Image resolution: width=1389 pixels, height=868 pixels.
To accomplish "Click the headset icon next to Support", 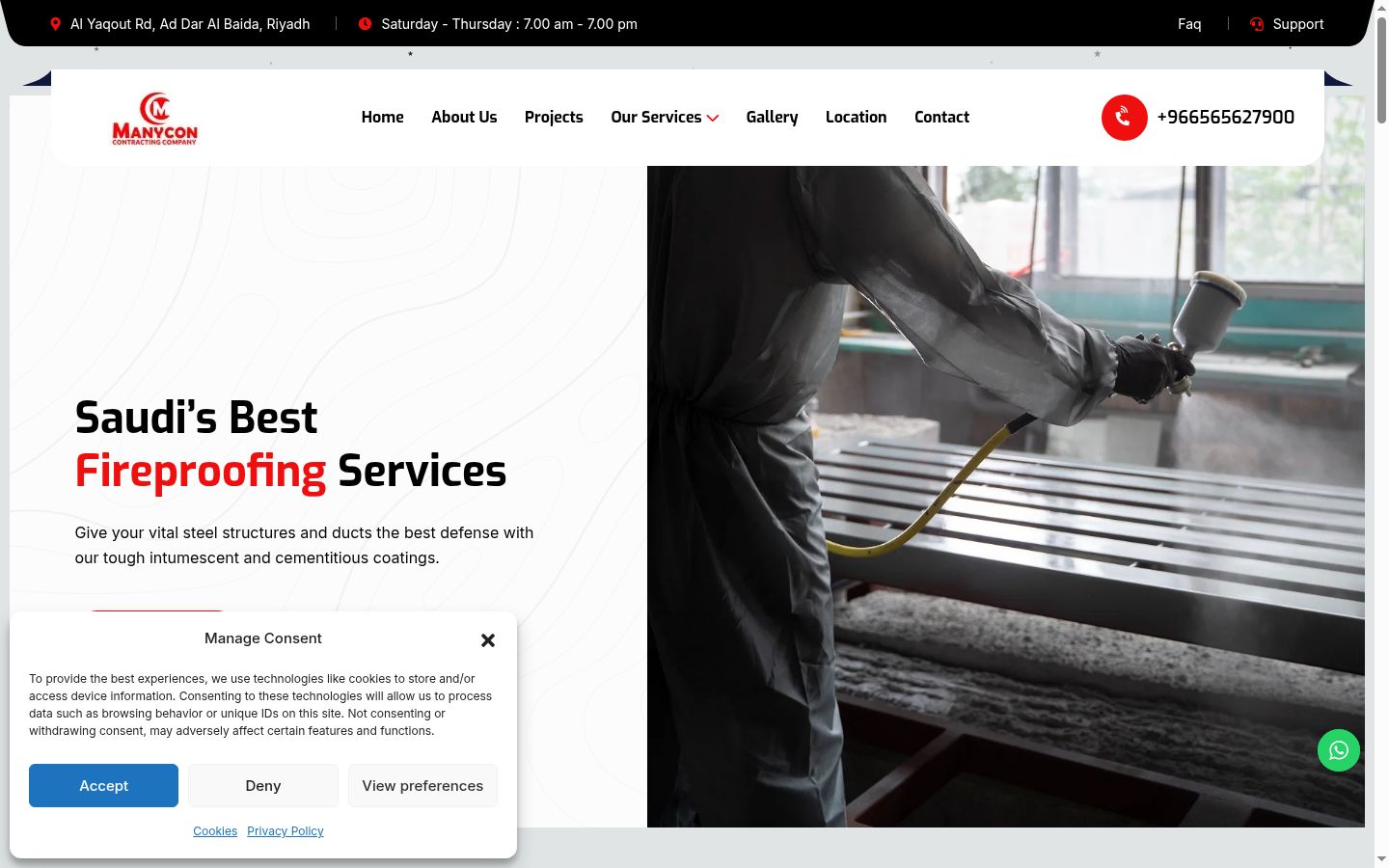I will [1257, 24].
